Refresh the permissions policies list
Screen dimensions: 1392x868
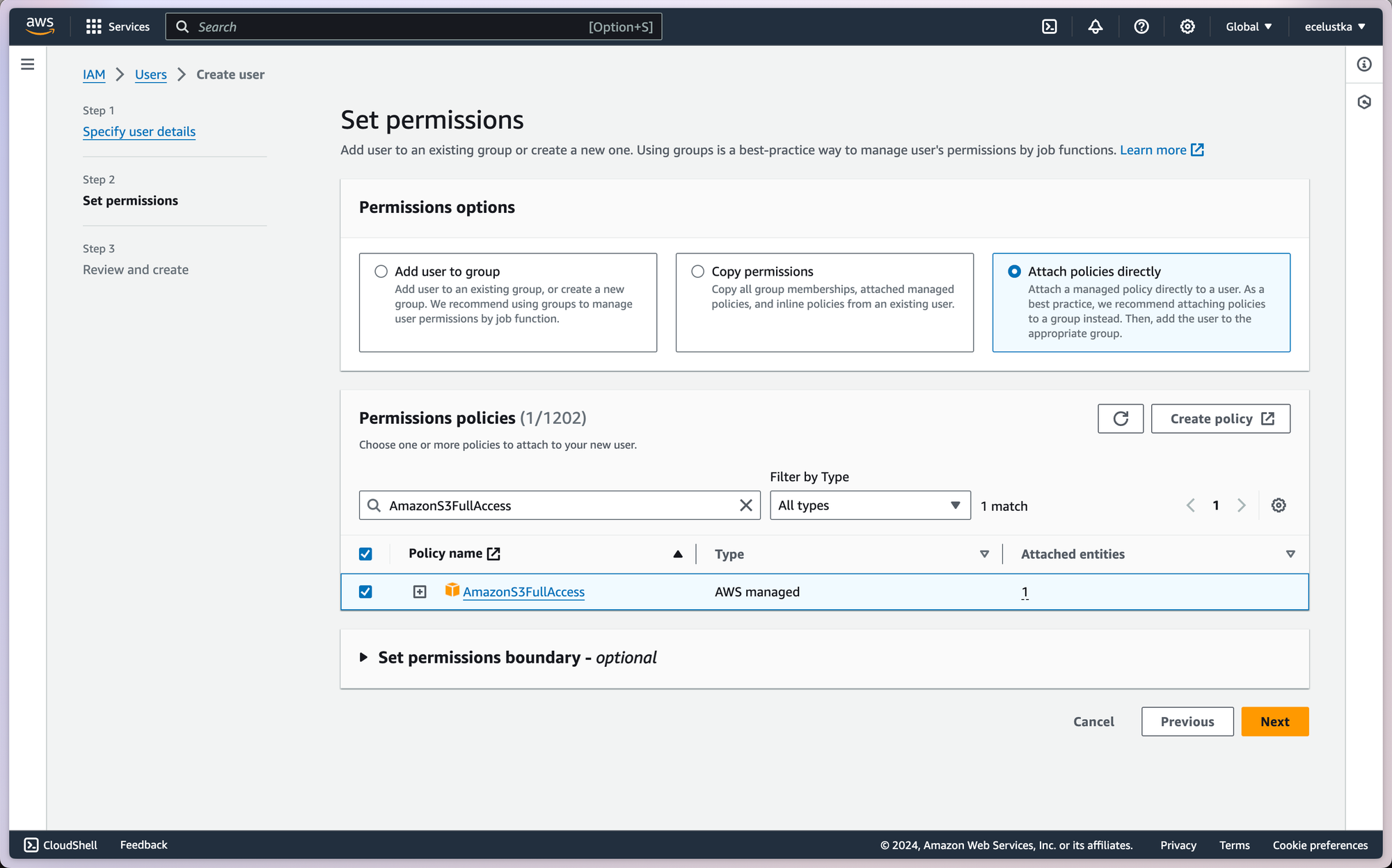[1120, 418]
